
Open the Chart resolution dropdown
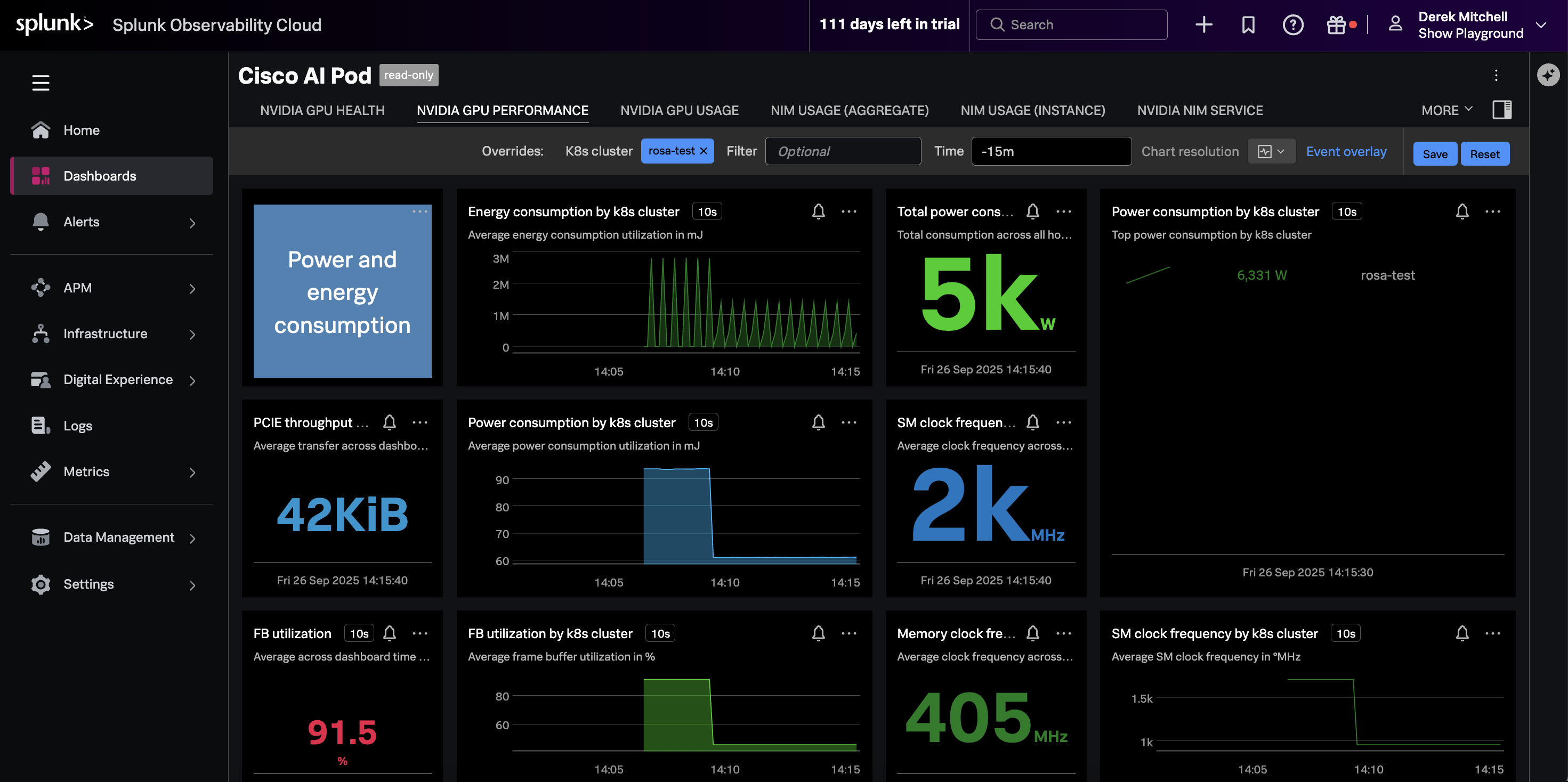(1271, 151)
